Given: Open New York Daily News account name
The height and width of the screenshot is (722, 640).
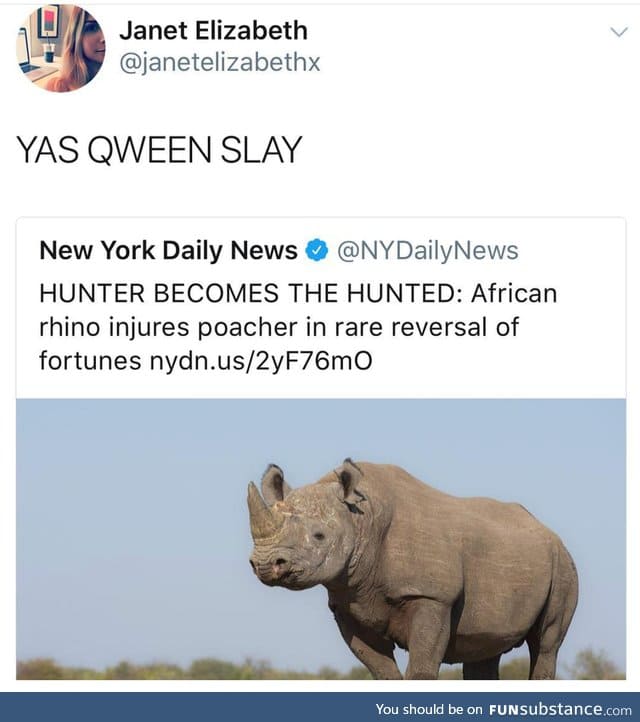Looking at the screenshot, I should coord(169,250).
